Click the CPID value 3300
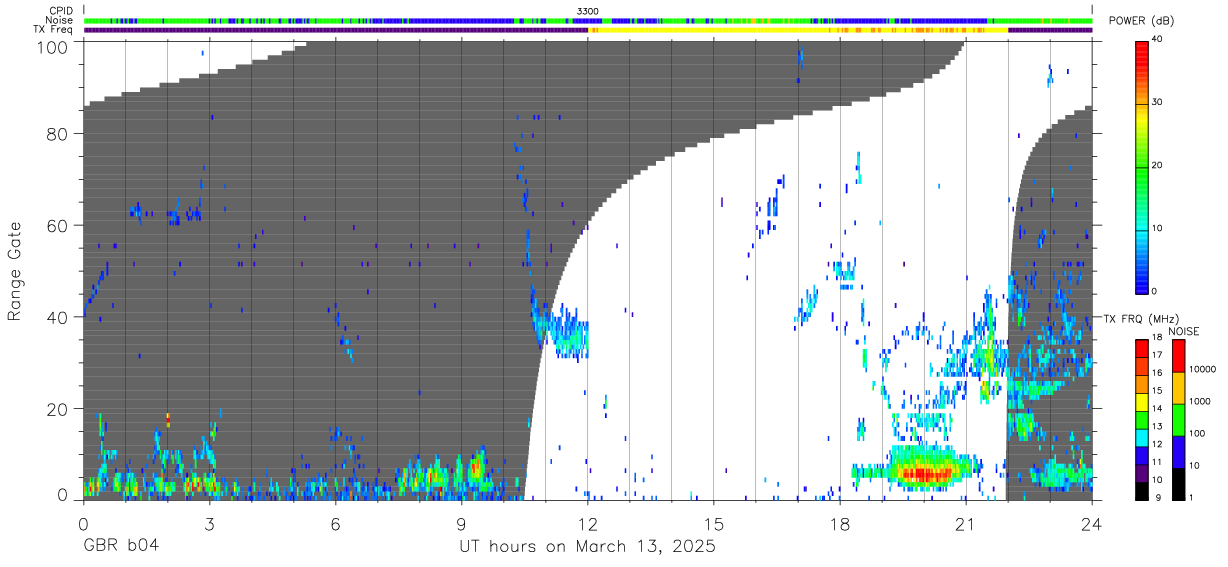 click(x=588, y=10)
